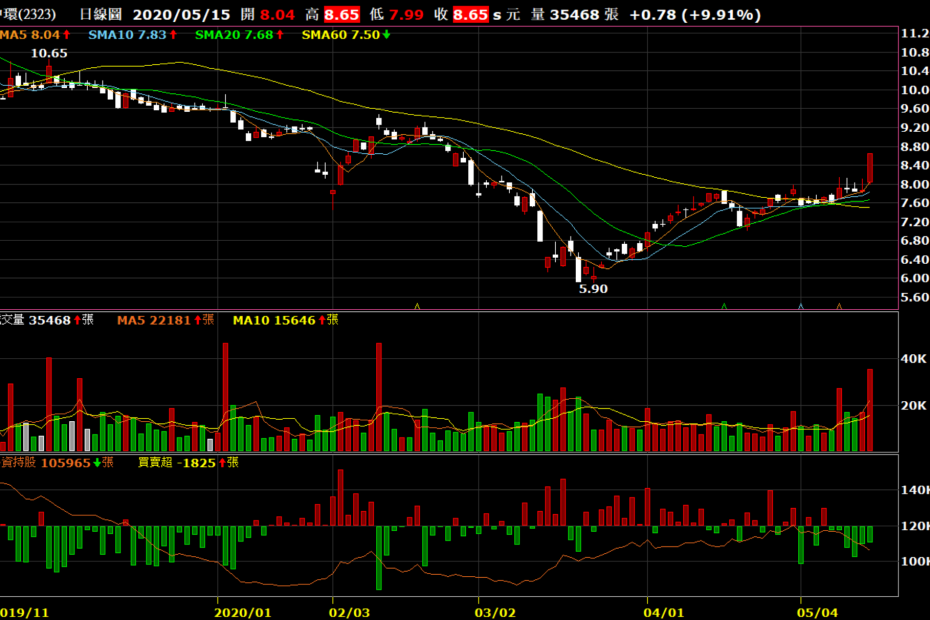Click the 5.90 low price annotation

click(x=592, y=288)
